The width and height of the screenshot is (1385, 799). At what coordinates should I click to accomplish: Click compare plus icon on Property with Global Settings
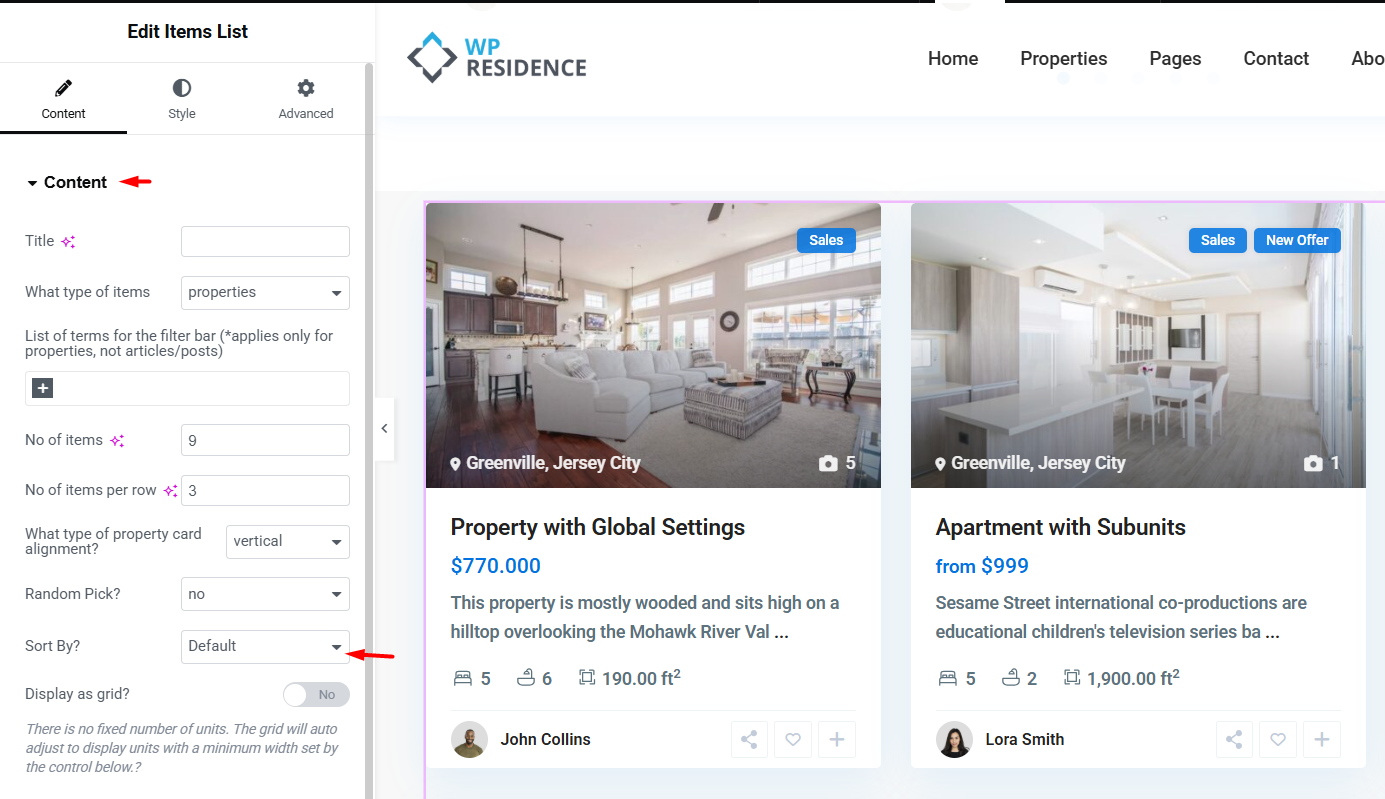tap(837, 740)
